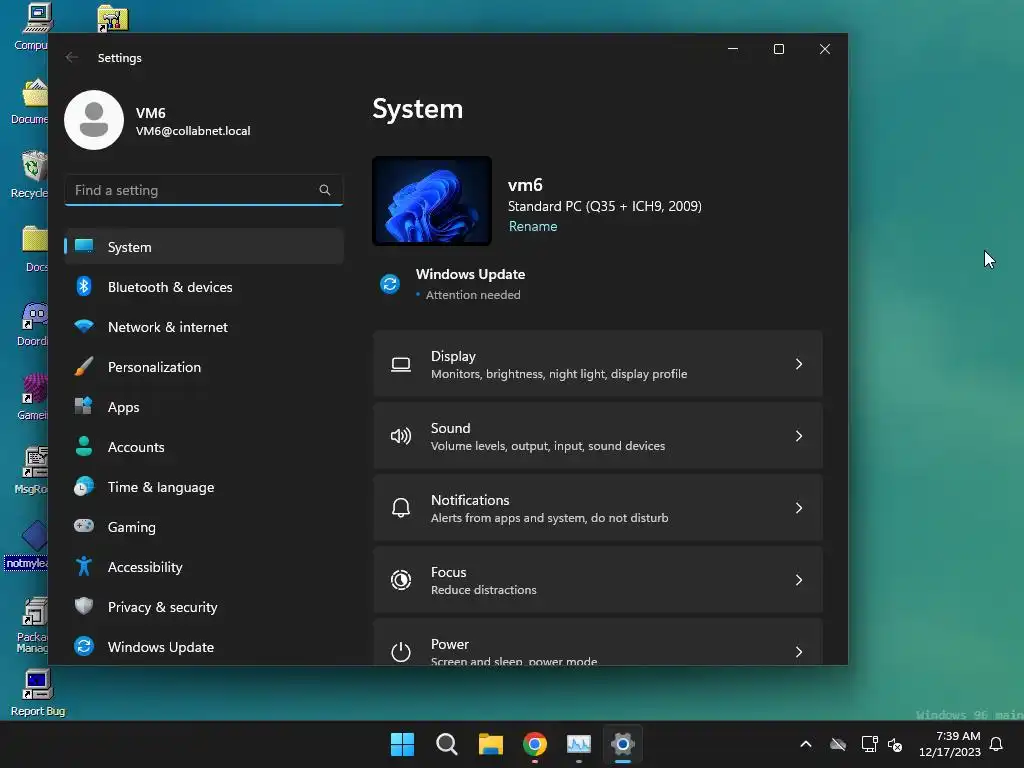Screen dimensions: 1024x768
Task: Open Power settings row
Action: point(598,642)
